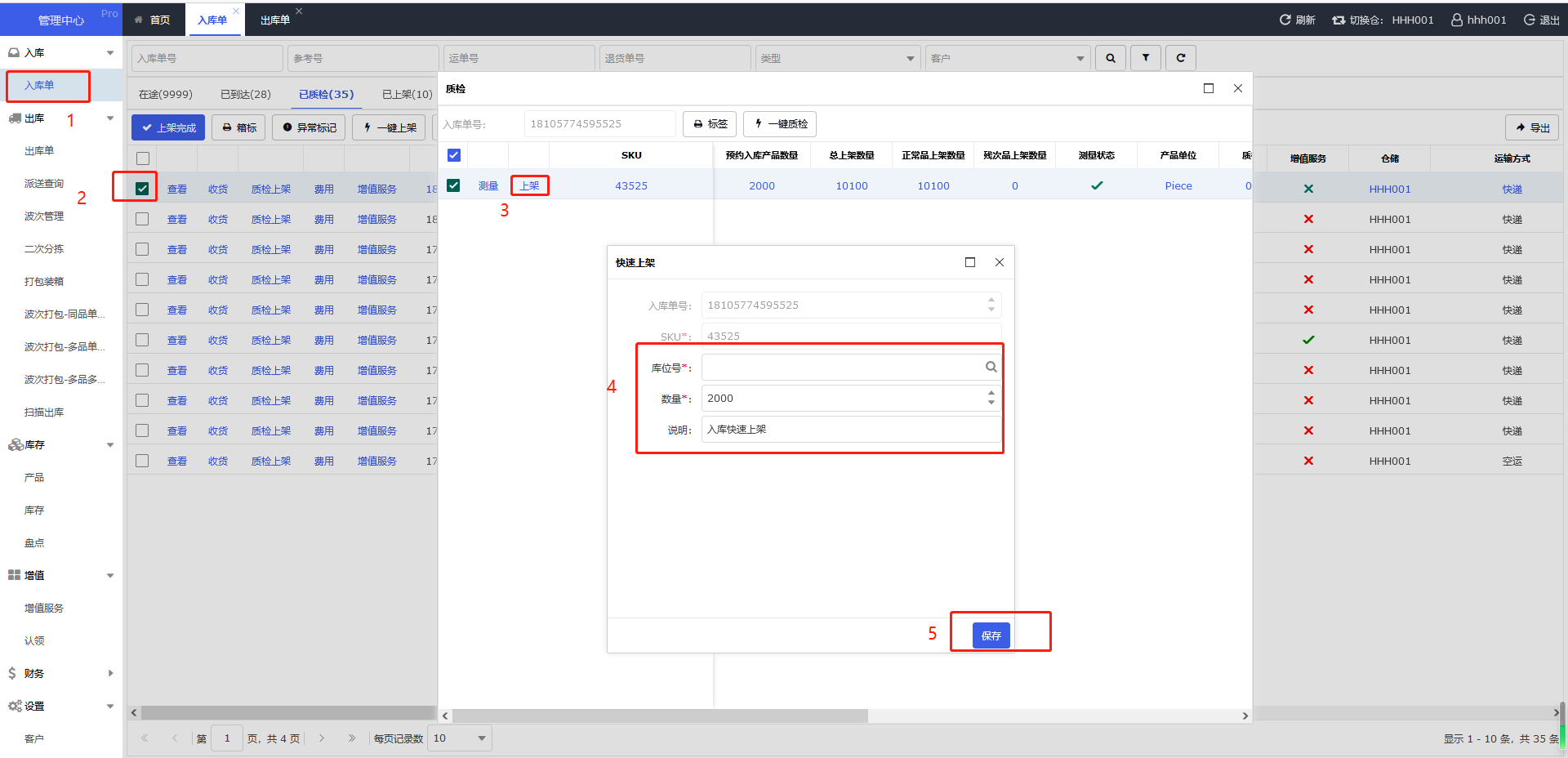Click the reset refresh icon next to filter
The width and height of the screenshot is (1568, 758).
click(1181, 58)
